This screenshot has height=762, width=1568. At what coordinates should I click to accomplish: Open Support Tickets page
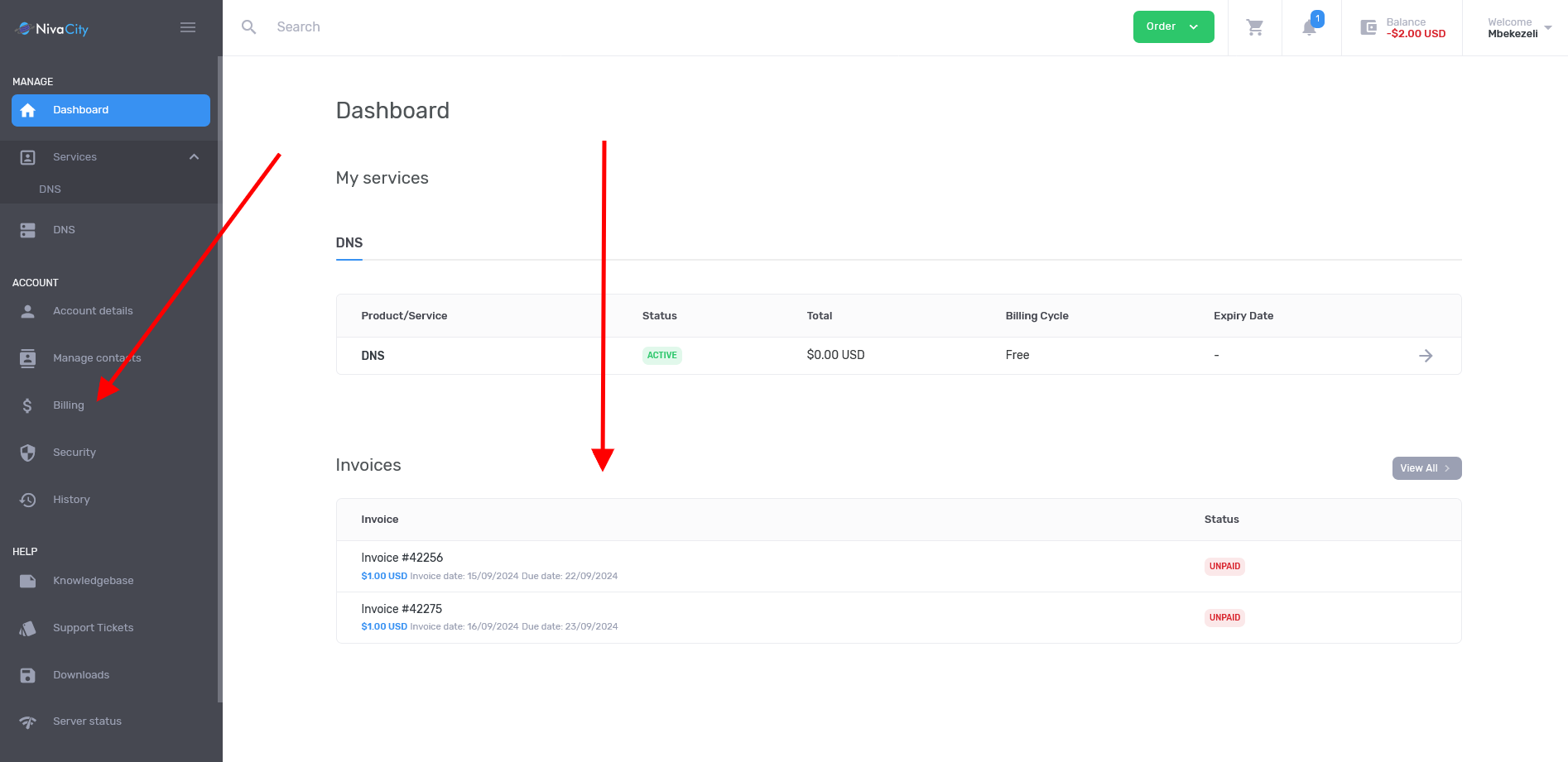click(93, 628)
